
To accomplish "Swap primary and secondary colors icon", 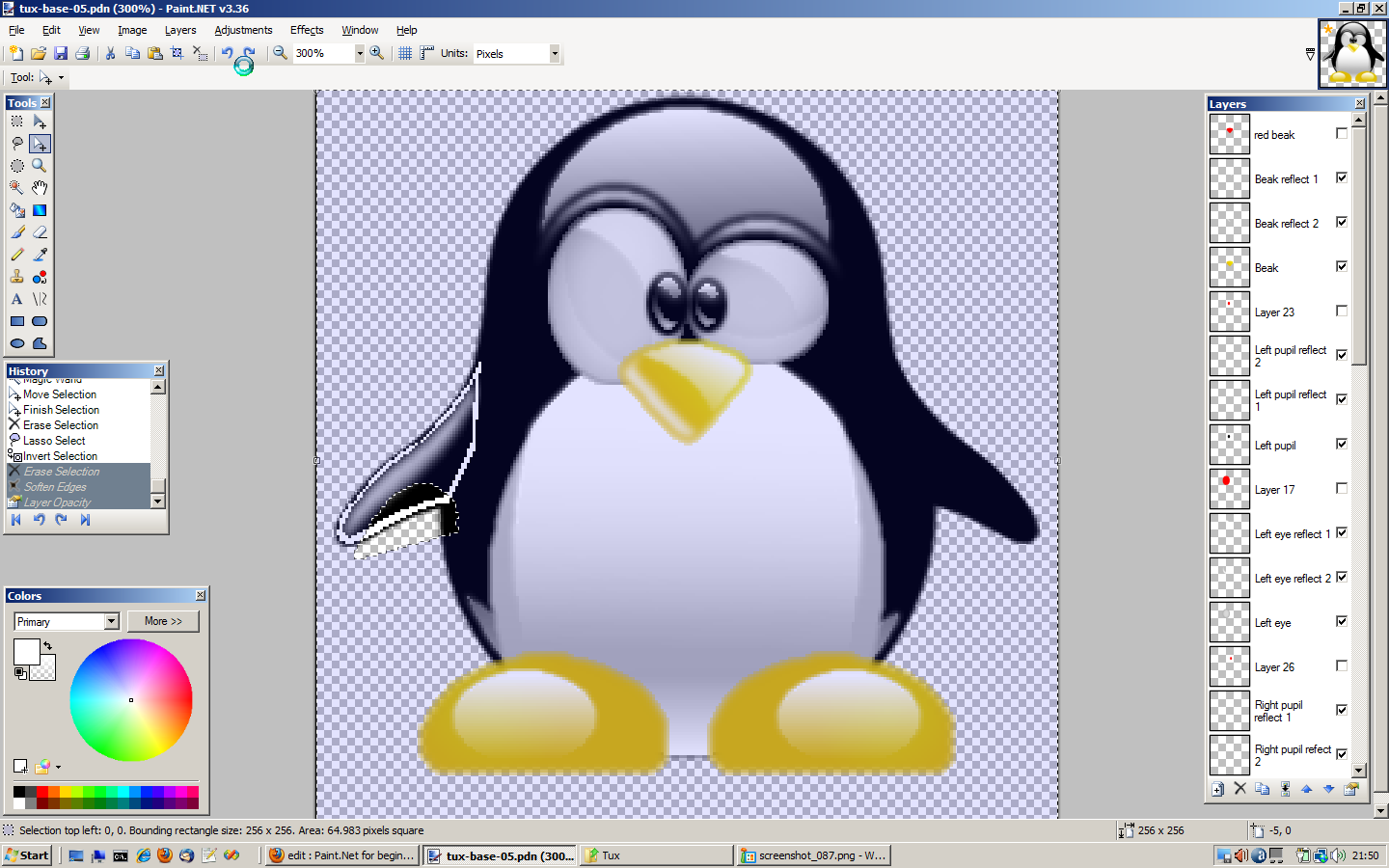I will (47, 645).
